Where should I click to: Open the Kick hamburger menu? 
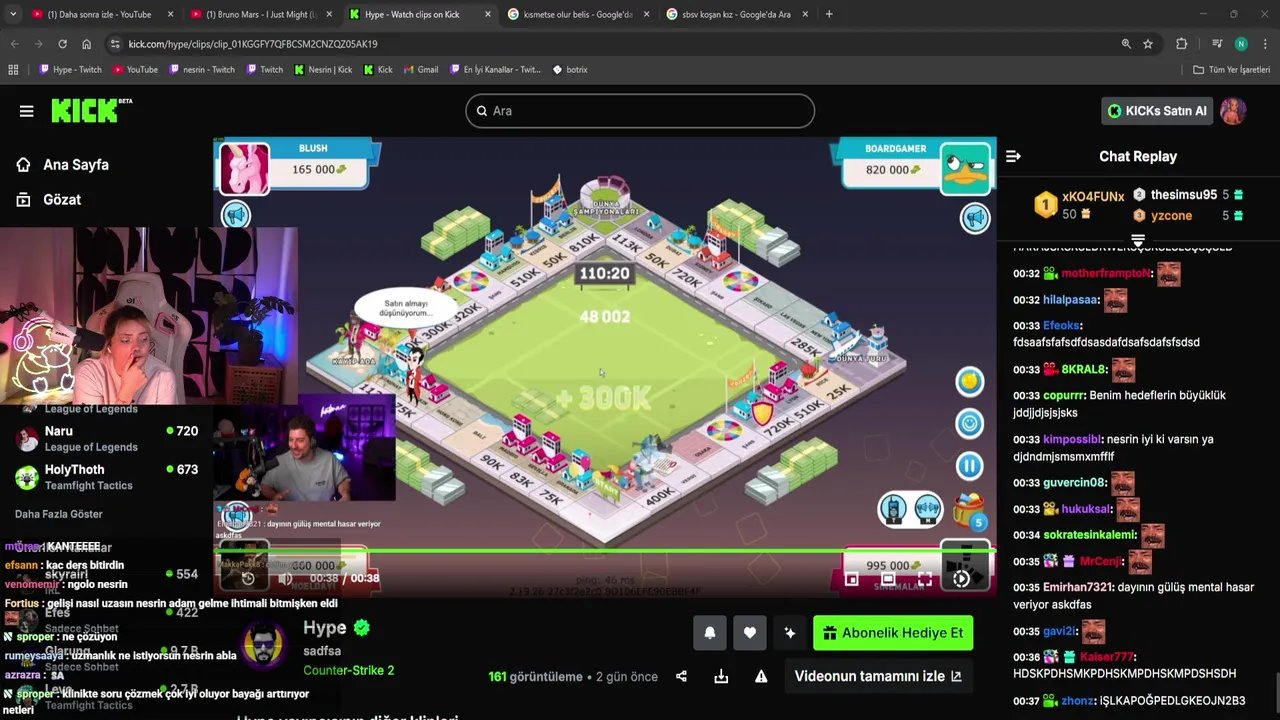[27, 111]
